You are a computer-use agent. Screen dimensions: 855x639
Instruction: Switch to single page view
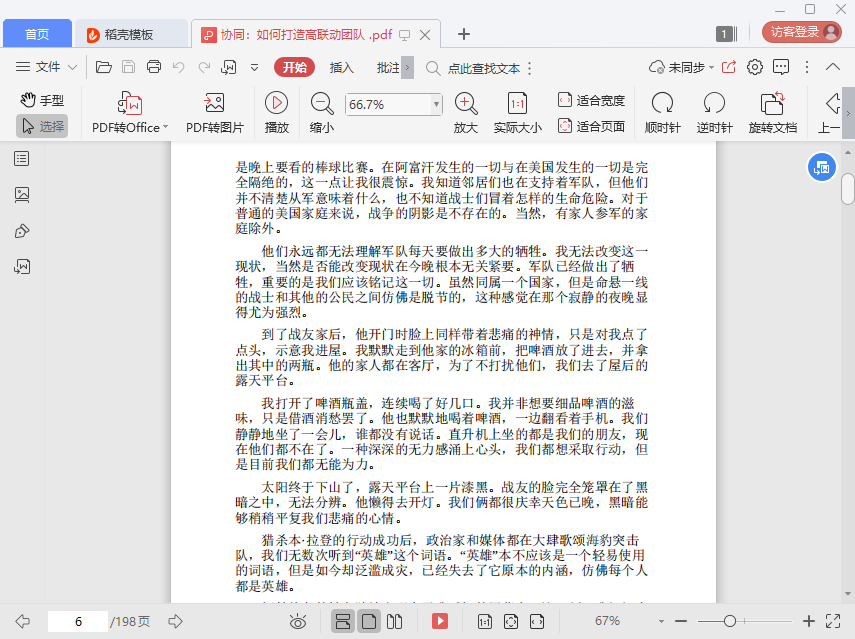coord(369,621)
